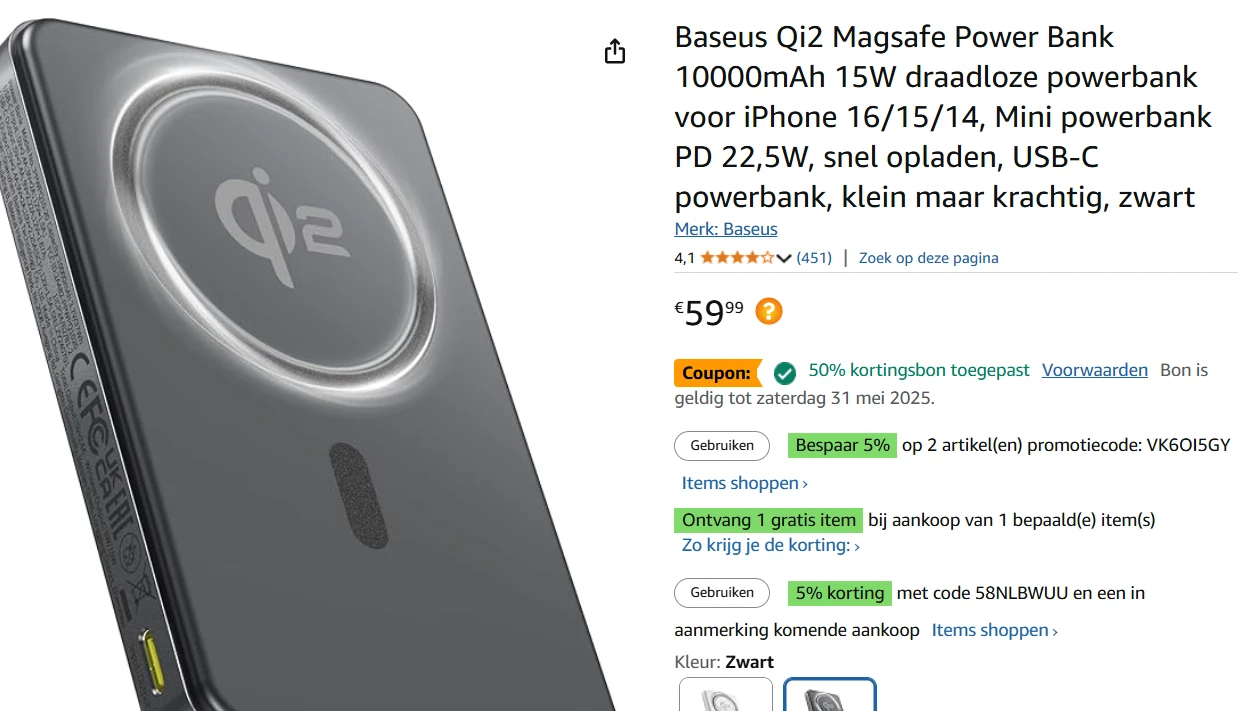Image resolution: width=1243 pixels, height=711 pixels.
Task: Expand Zo krijg je de korting
Action: (771, 546)
